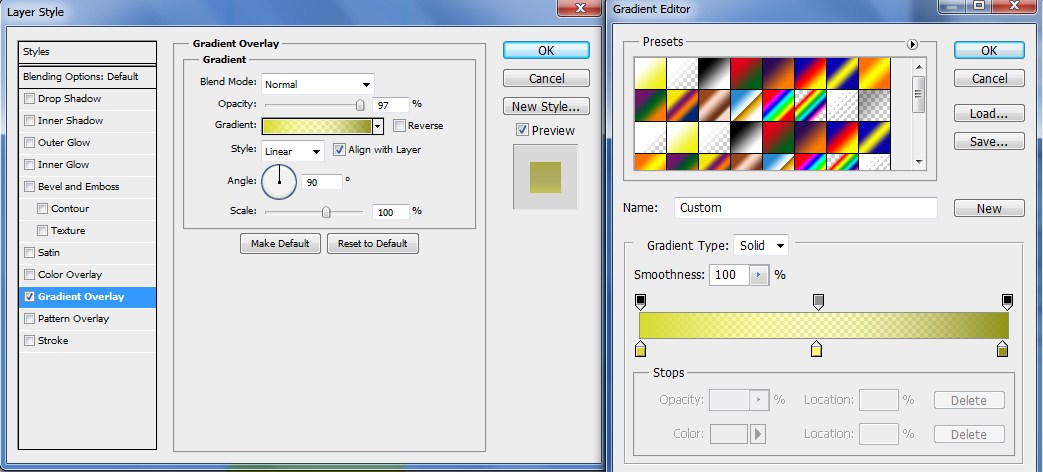This screenshot has width=1043, height=472.
Task: Toggle the Preview checkbox
Action: click(x=522, y=130)
